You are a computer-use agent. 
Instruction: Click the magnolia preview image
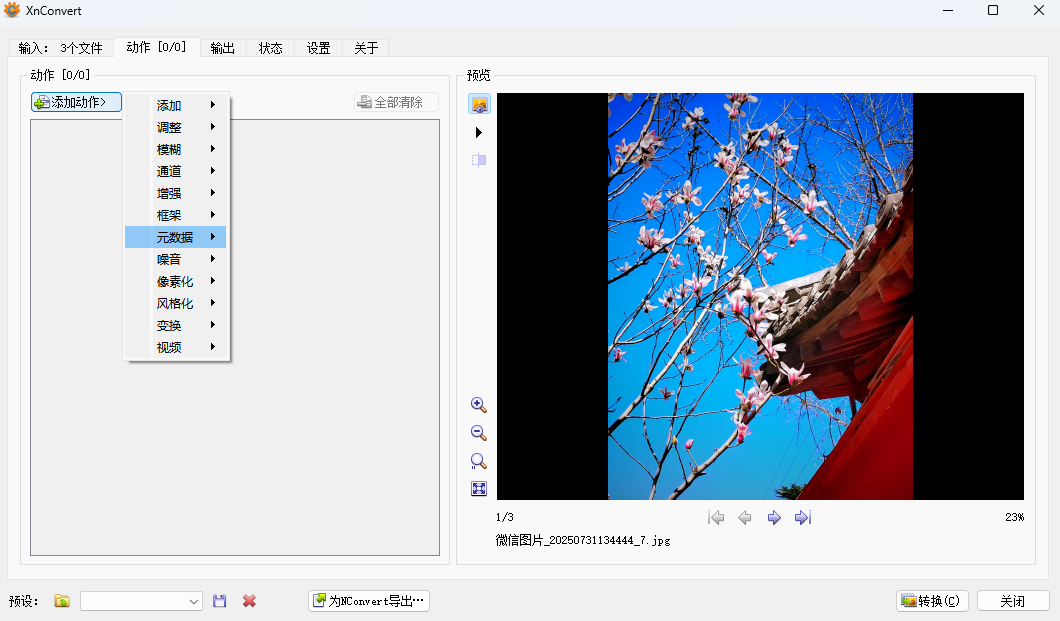click(x=760, y=296)
